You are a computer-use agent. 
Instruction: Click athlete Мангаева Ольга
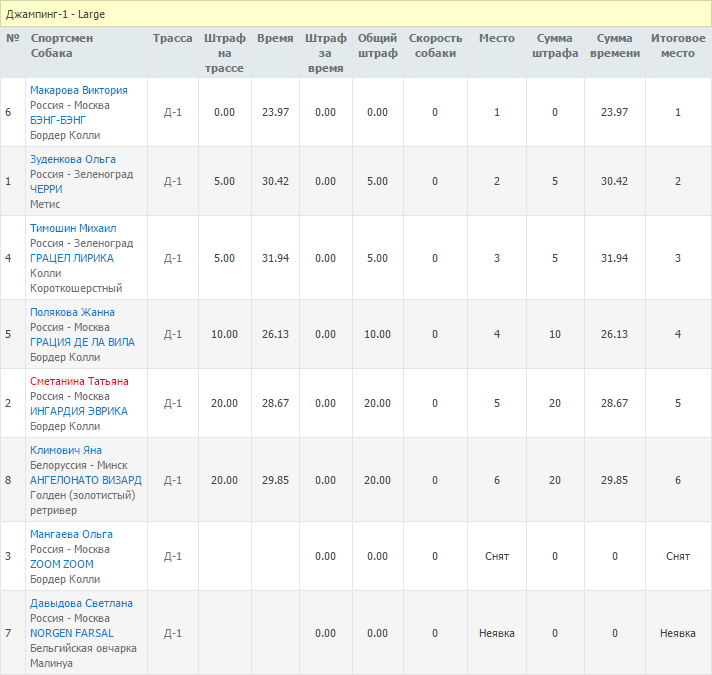[71, 534]
